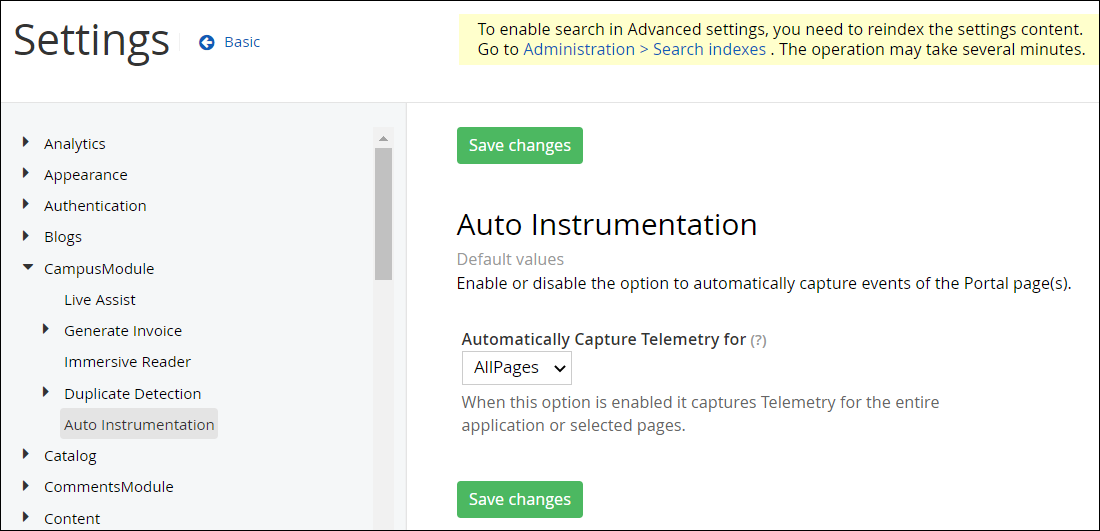The height and width of the screenshot is (531, 1100).
Task: Expand the Authentication node arrow
Action: pos(26,205)
